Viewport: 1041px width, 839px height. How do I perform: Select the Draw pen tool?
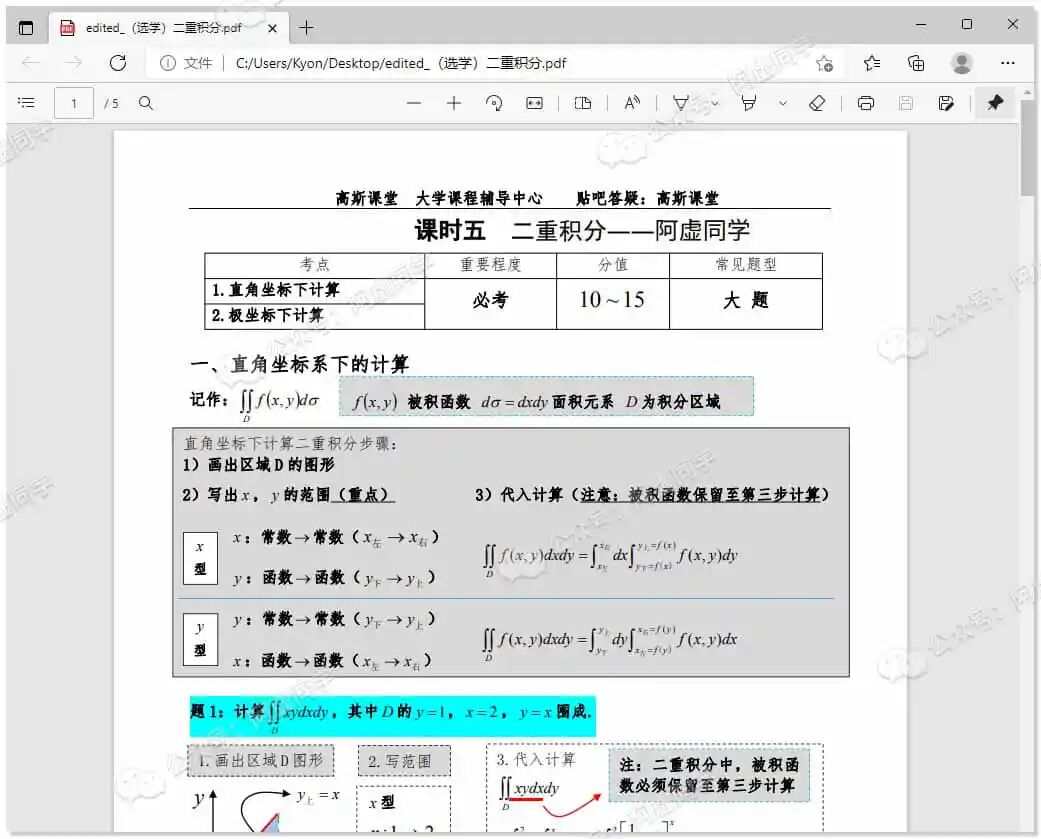[681, 103]
